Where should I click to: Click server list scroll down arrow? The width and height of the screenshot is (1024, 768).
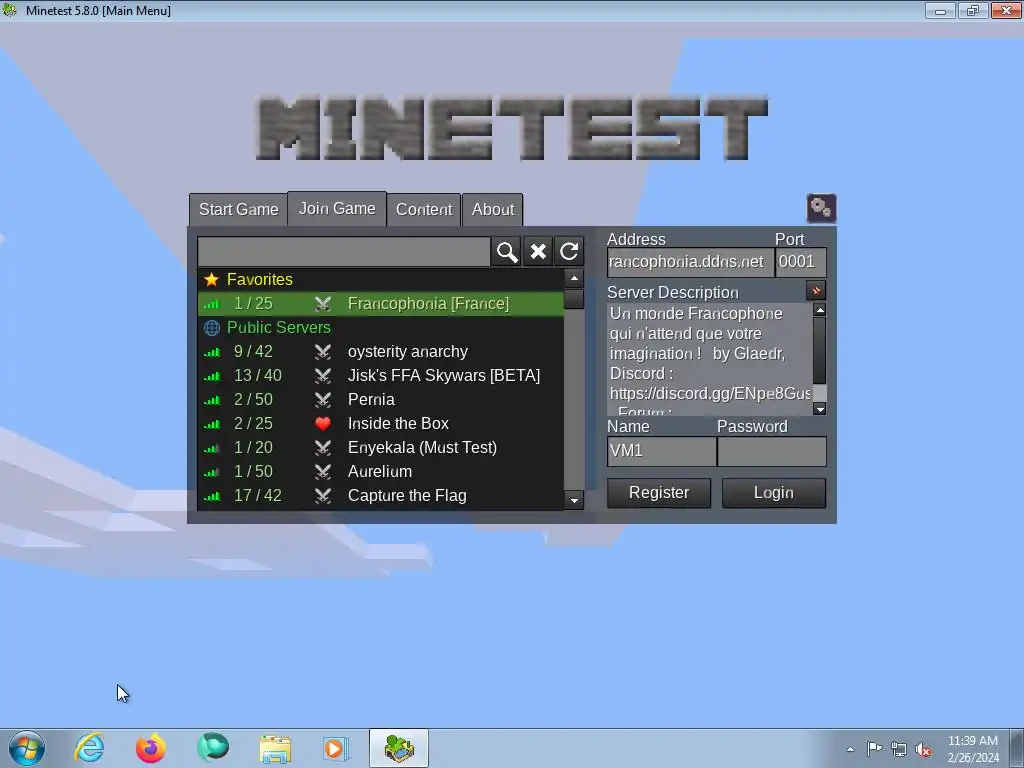point(574,501)
